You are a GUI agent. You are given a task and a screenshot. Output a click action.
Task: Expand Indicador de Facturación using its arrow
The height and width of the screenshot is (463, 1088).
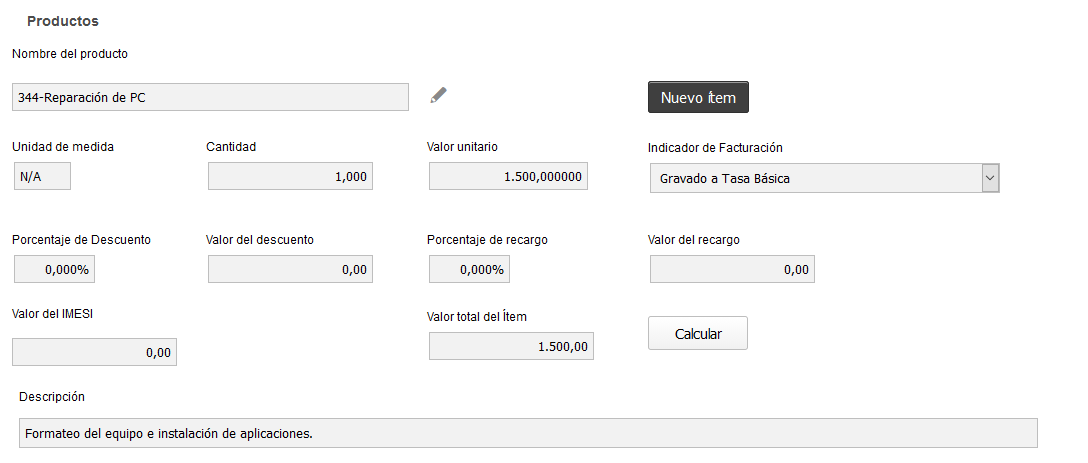[991, 178]
